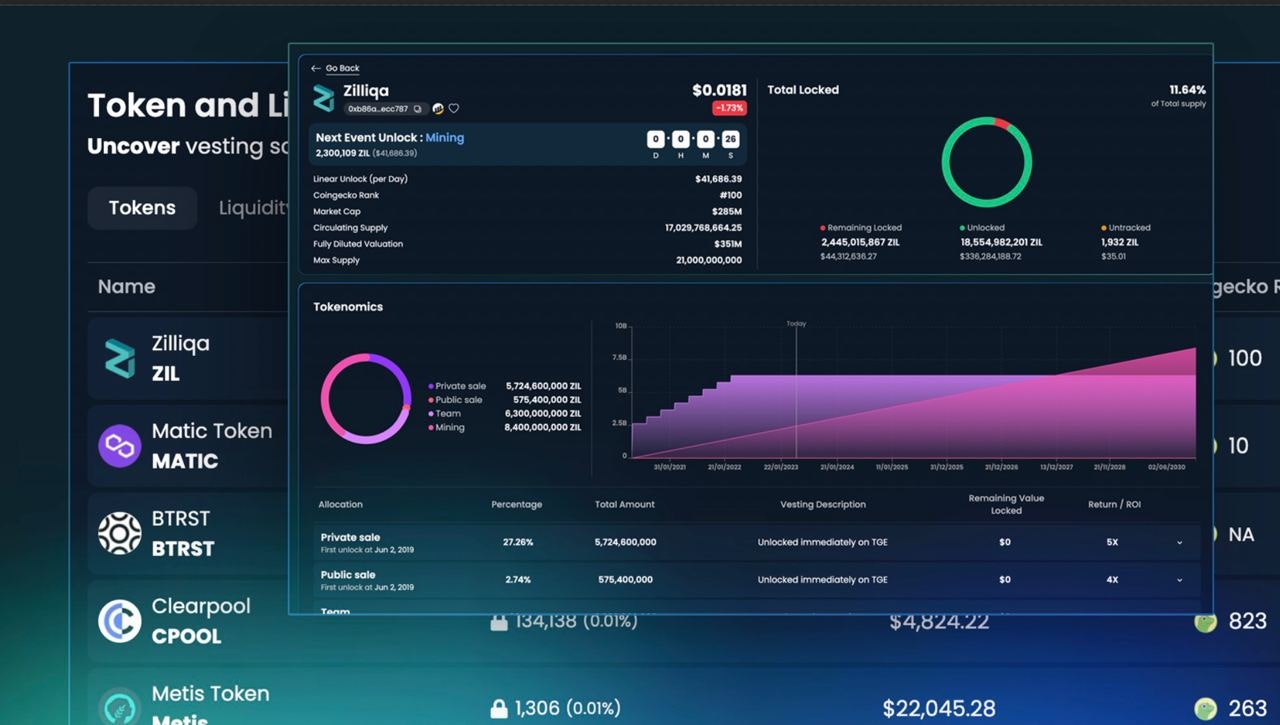Click the CoinGecko icon next to rank 823
Viewport: 1280px width, 725px height.
[1205, 622]
